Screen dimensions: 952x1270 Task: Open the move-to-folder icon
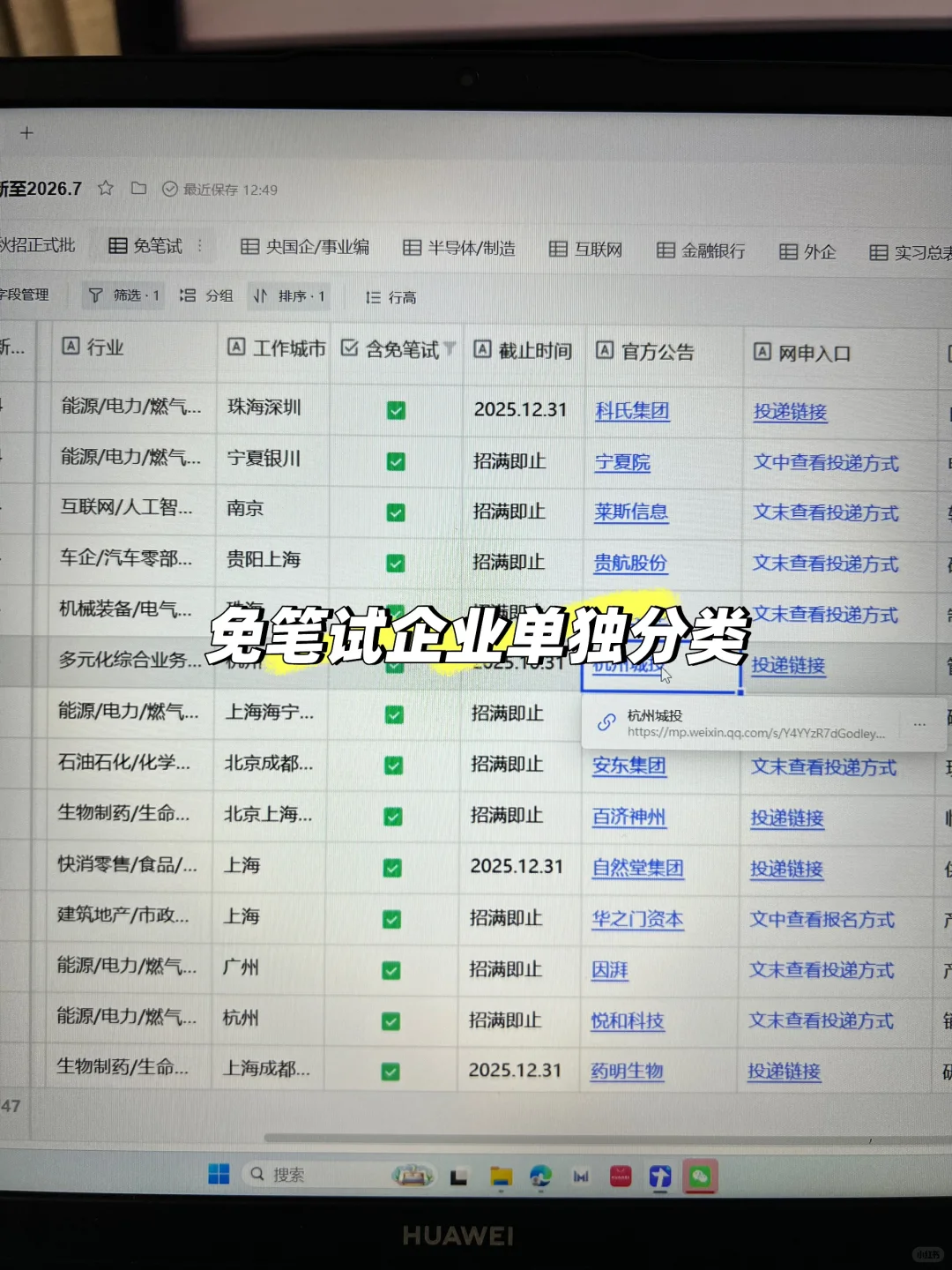coord(138,188)
